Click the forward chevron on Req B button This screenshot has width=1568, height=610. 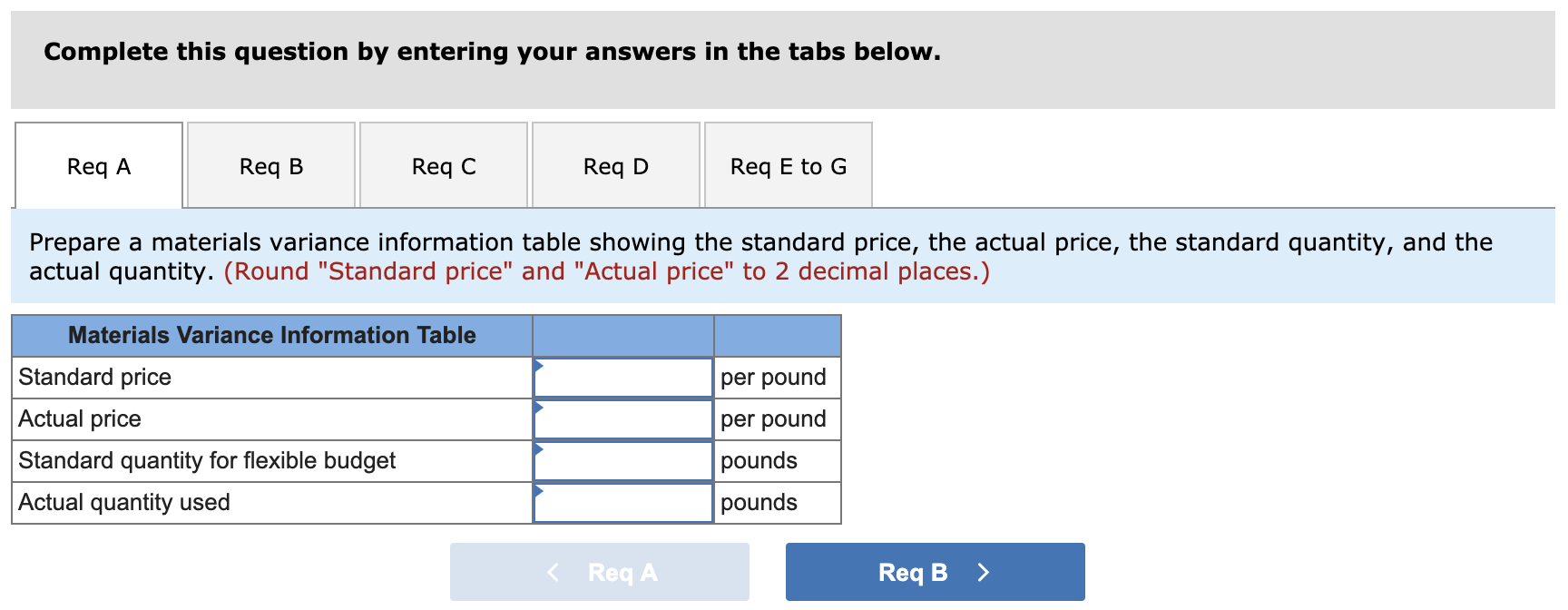point(983,571)
